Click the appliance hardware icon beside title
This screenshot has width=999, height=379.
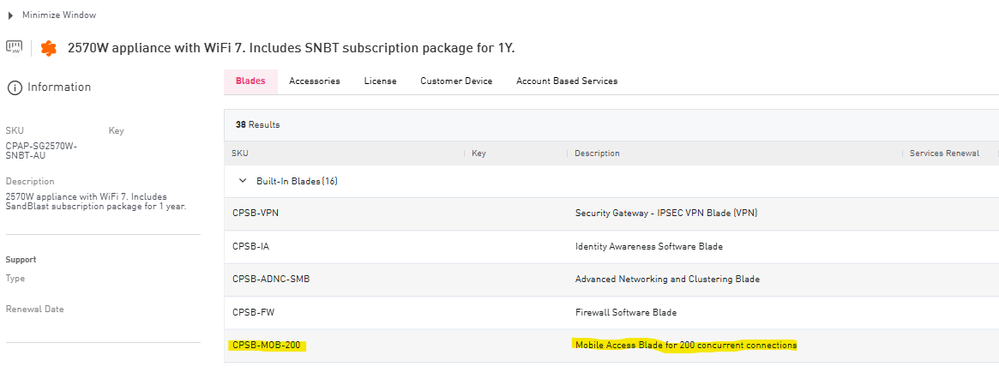coord(14,47)
